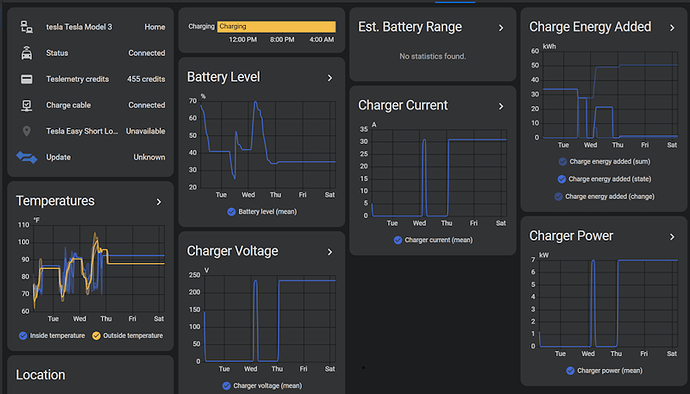The image size is (690, 394).
Task: Toggle the Outside temperature legend checkbox
Action: [x=96, y=335]
